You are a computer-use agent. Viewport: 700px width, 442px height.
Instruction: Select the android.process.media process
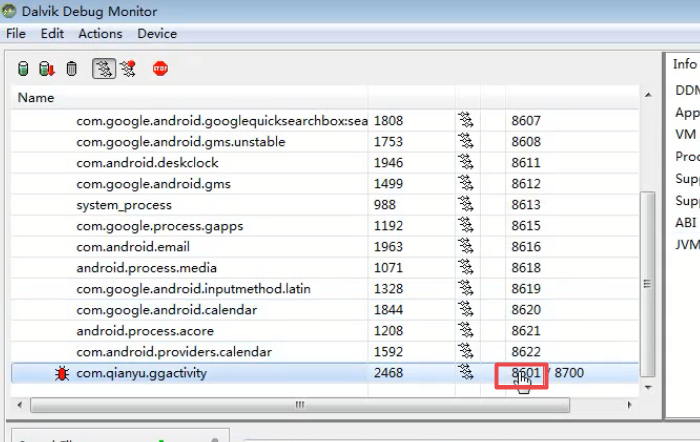pyautogui.click(x=146, y=267)
